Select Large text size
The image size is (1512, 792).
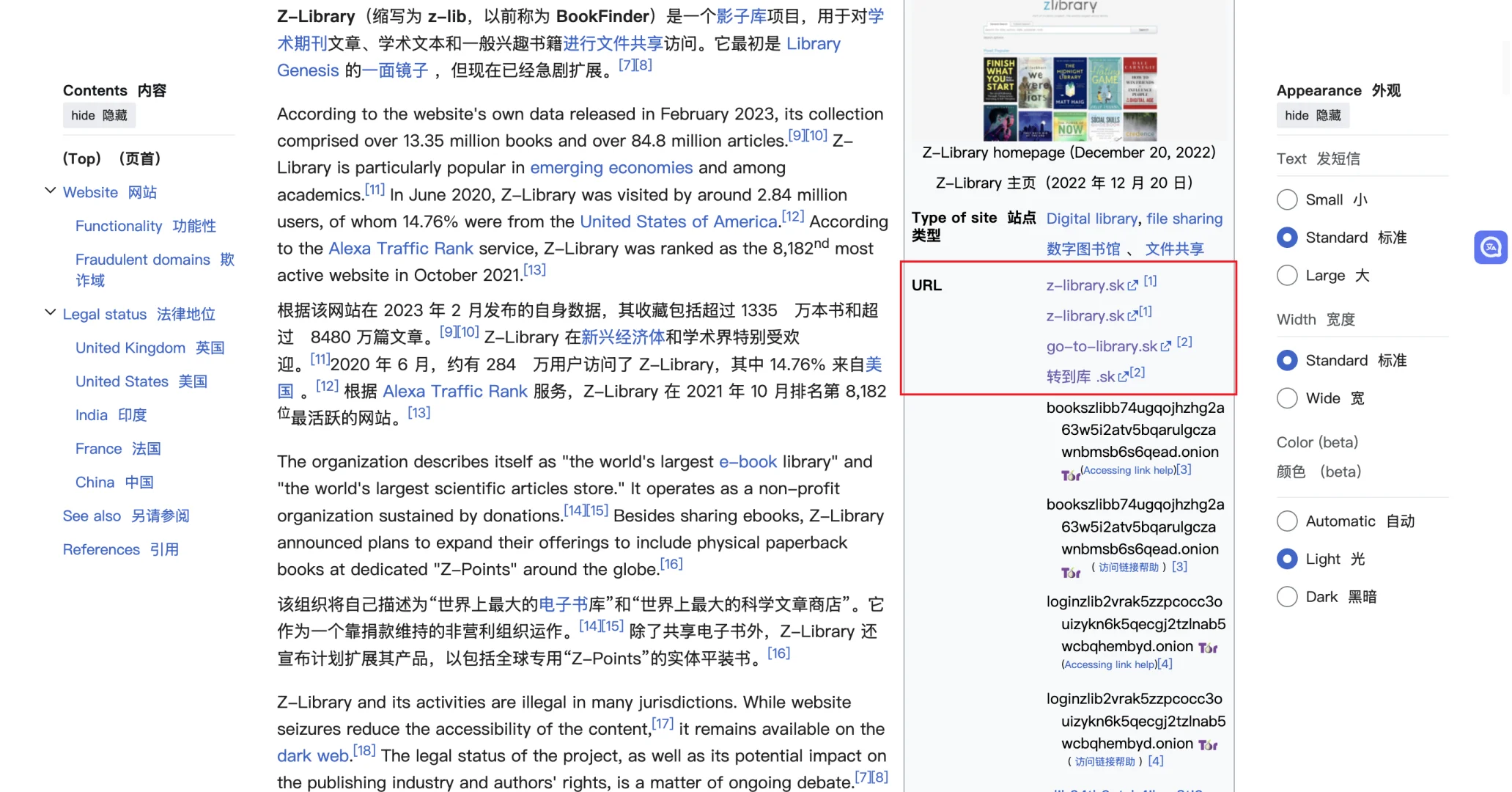point(1287,276)
